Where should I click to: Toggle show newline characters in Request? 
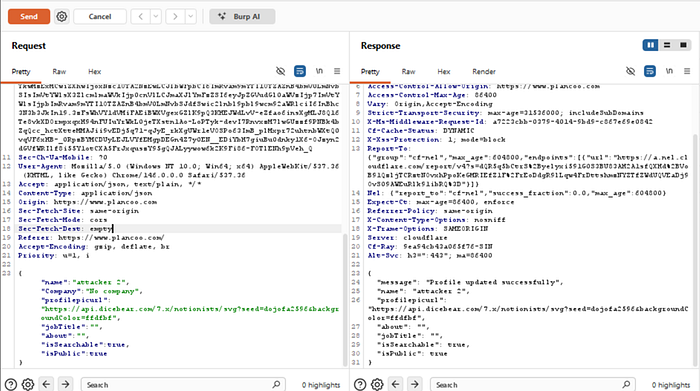click(319, 71)
